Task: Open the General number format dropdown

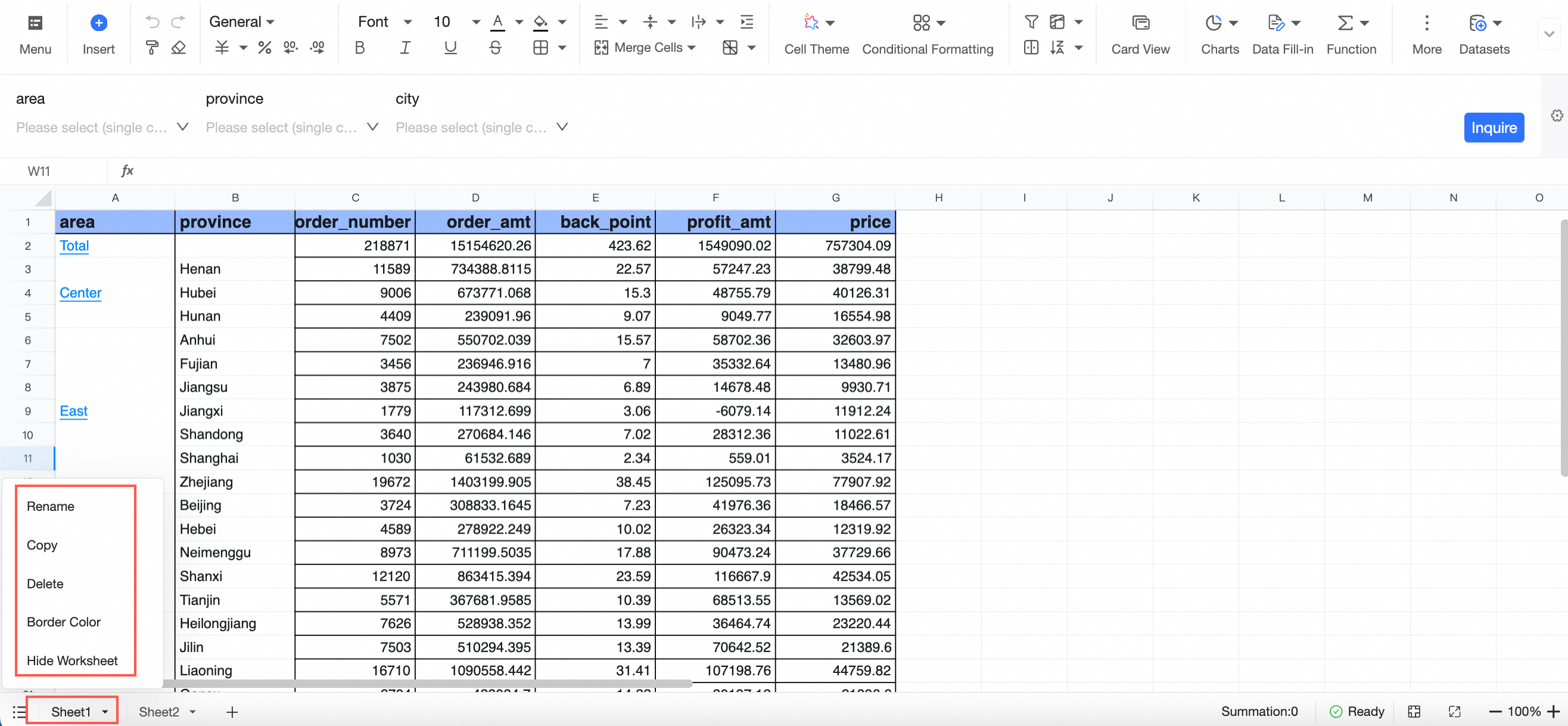Action: point(242,22)
